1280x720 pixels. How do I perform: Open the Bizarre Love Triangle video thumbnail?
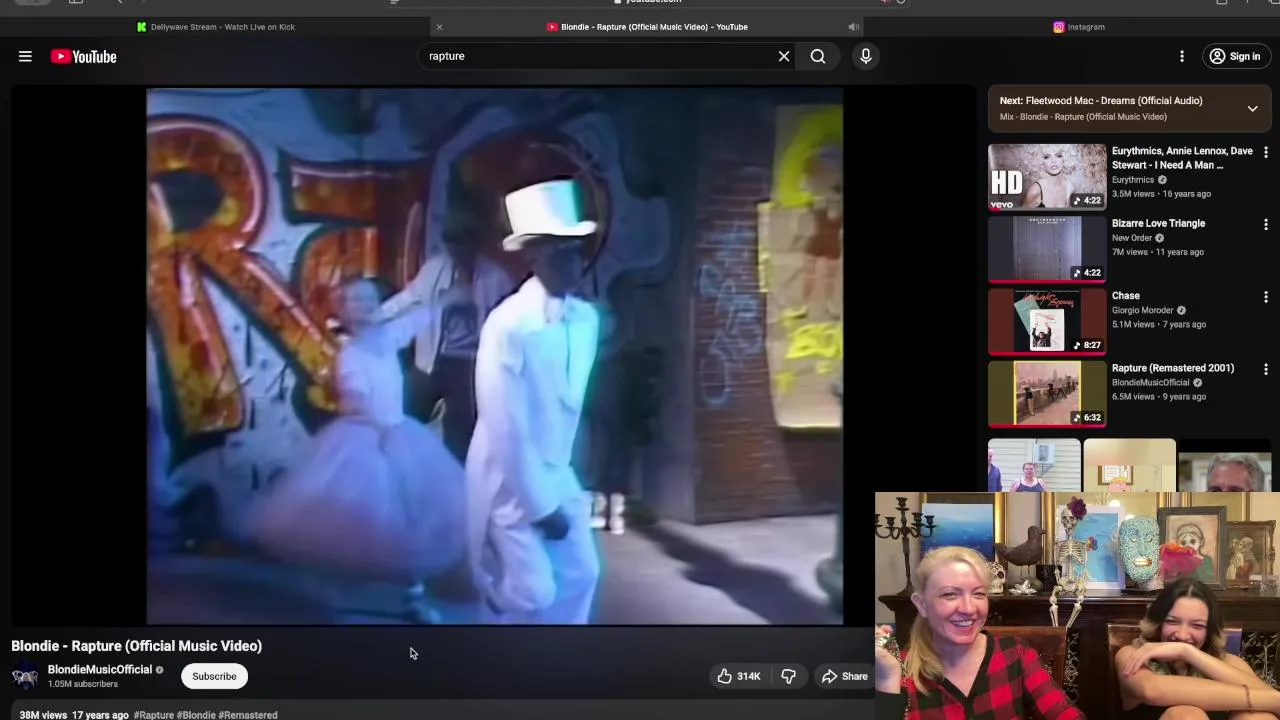click(1047, 249)
